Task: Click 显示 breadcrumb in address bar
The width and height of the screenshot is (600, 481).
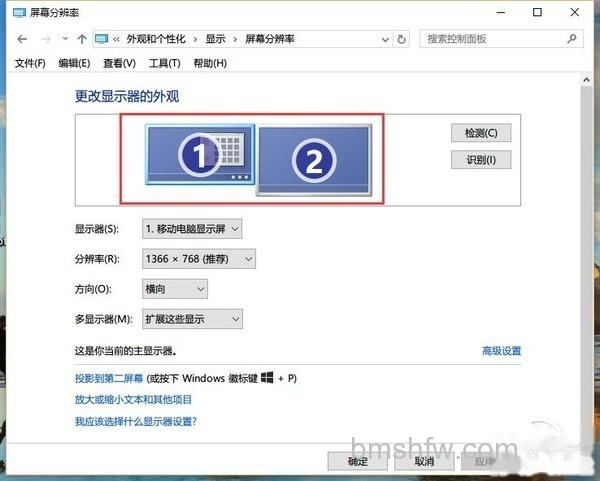Action: [215, 39]
